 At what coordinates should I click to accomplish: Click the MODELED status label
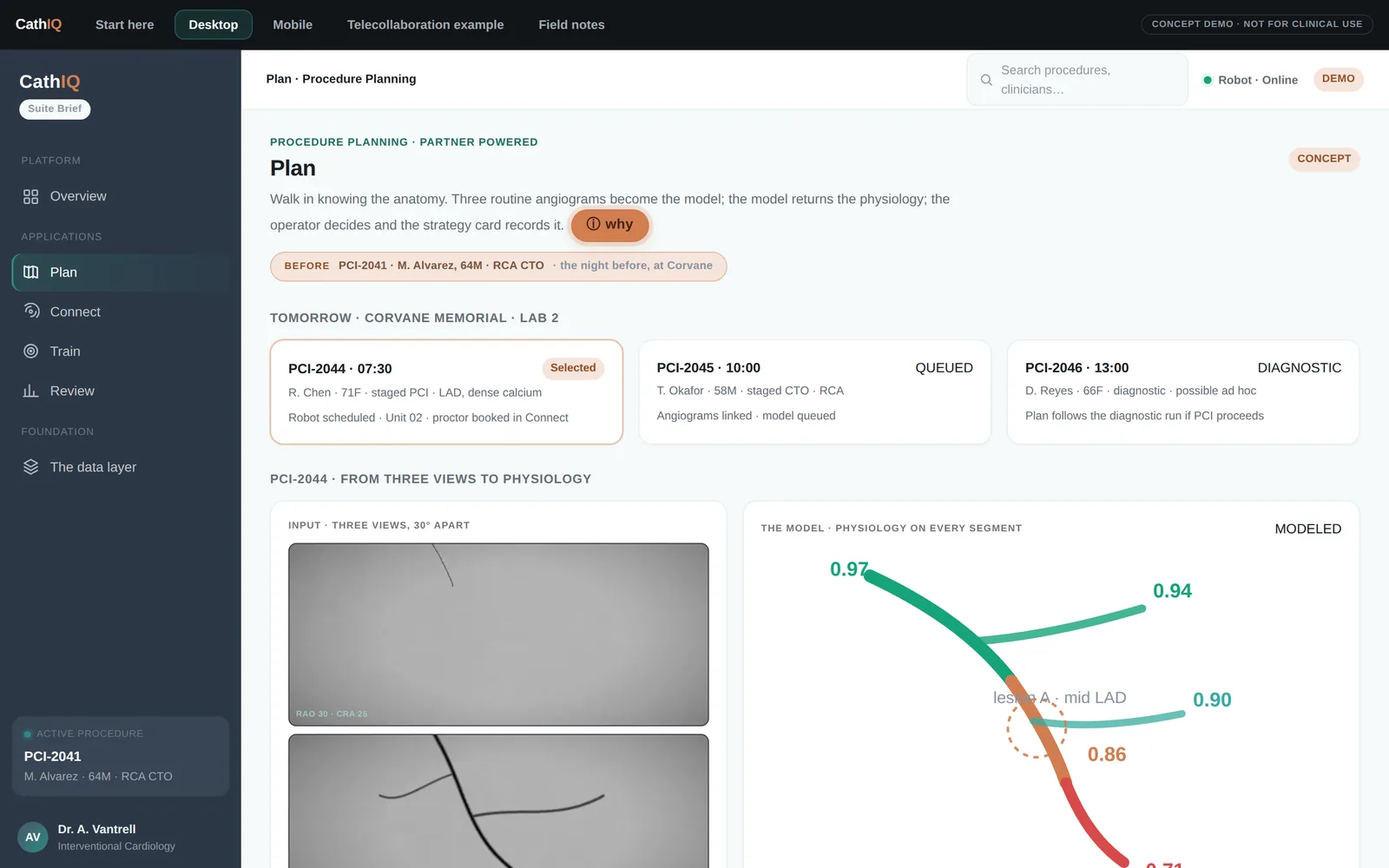coord(1308,529)
